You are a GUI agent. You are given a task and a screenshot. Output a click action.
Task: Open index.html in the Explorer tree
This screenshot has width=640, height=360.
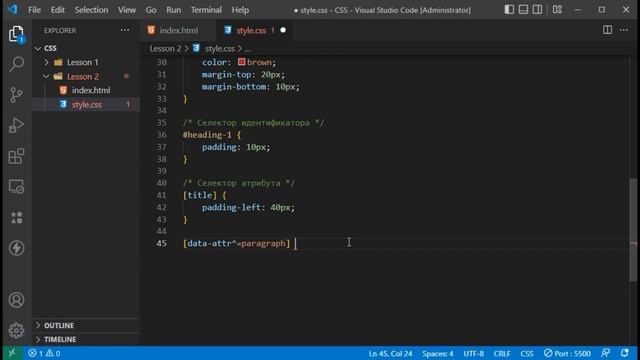point(91,90)
